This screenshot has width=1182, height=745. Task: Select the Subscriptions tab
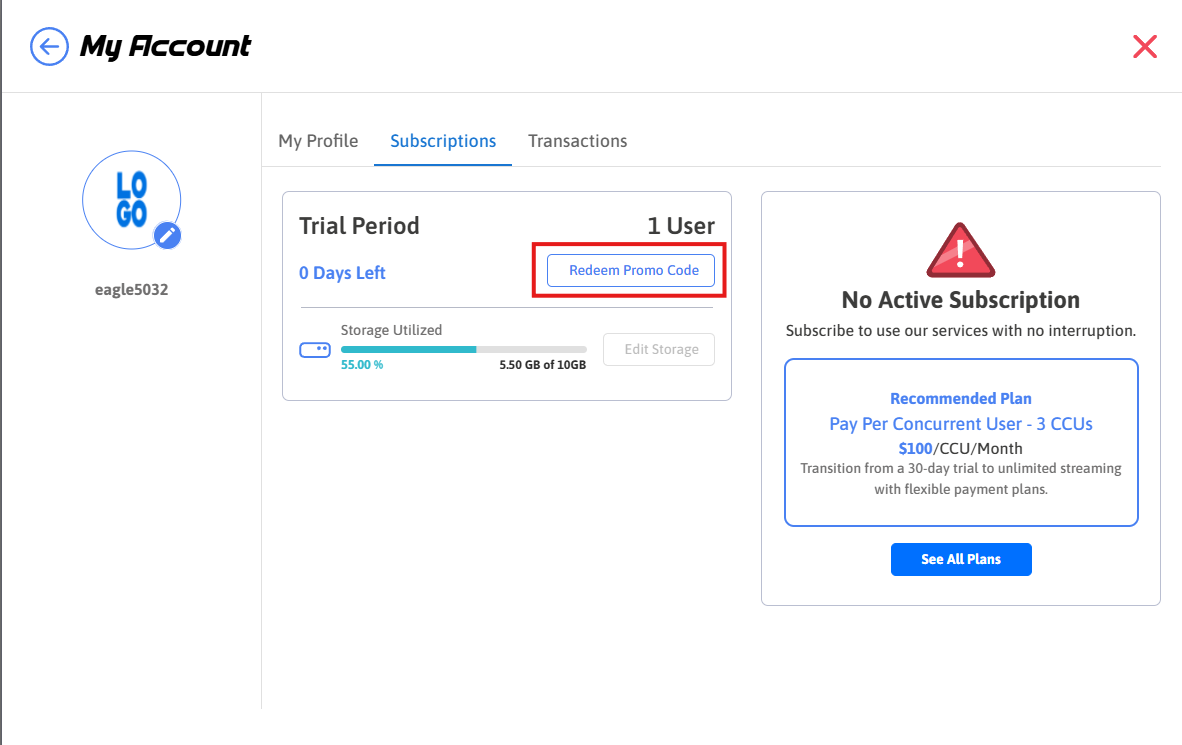click(x=443, y=141)
